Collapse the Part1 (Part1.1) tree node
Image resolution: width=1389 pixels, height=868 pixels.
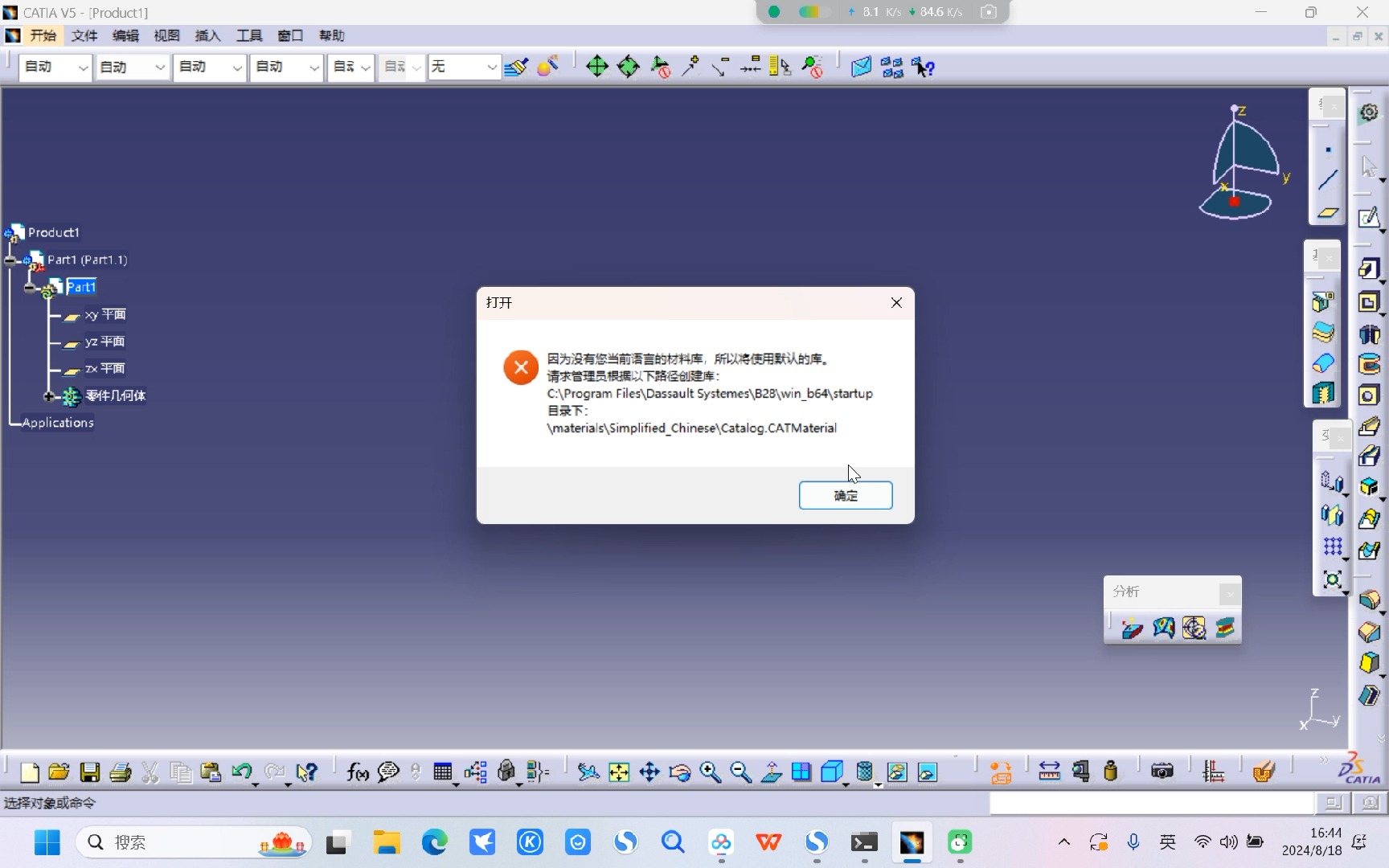tap(11, 260)
